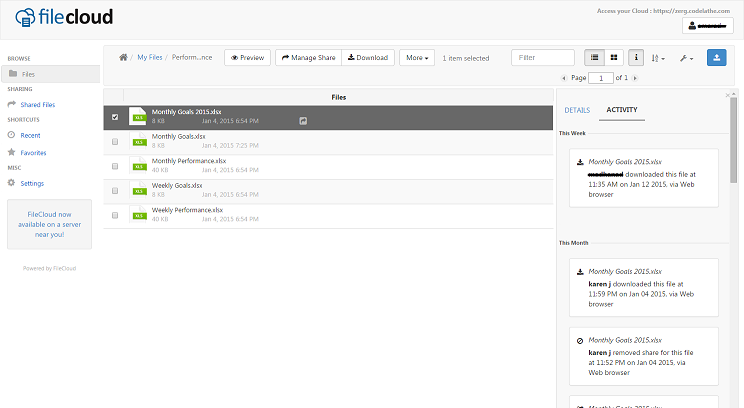Click the share indicator on Monthly Goals 2015.xlsx
Screen dimensions: 744x408
(303, 121)
